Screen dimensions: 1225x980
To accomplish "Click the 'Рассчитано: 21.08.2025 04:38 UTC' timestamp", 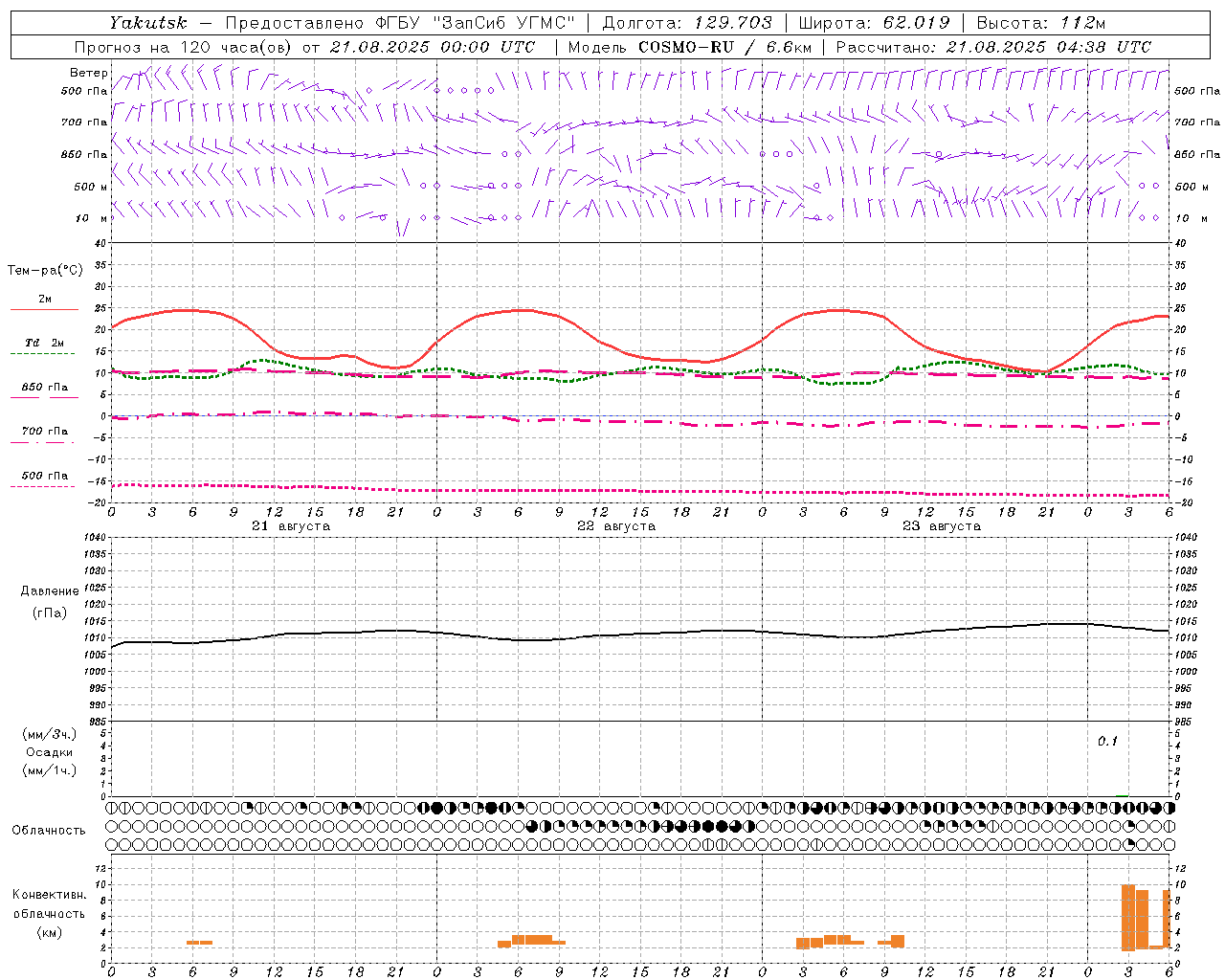I will [x=993, y=47].
